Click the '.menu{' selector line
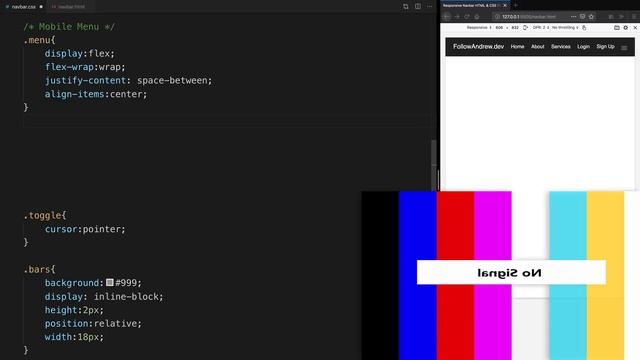Screen dimensions: 640x360 tap(39, 40)
